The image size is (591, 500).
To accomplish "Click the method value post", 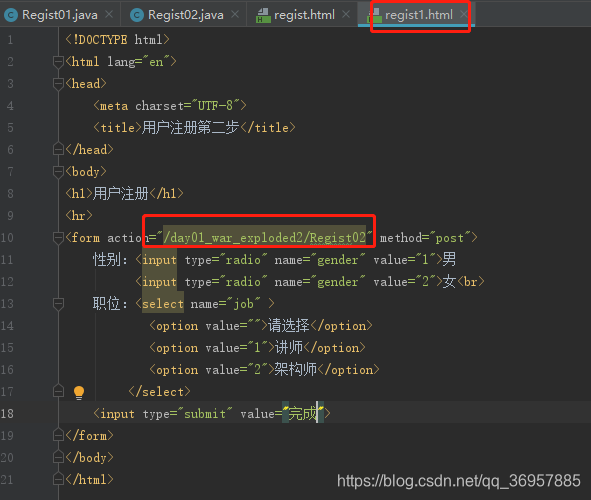I will 449,238.
